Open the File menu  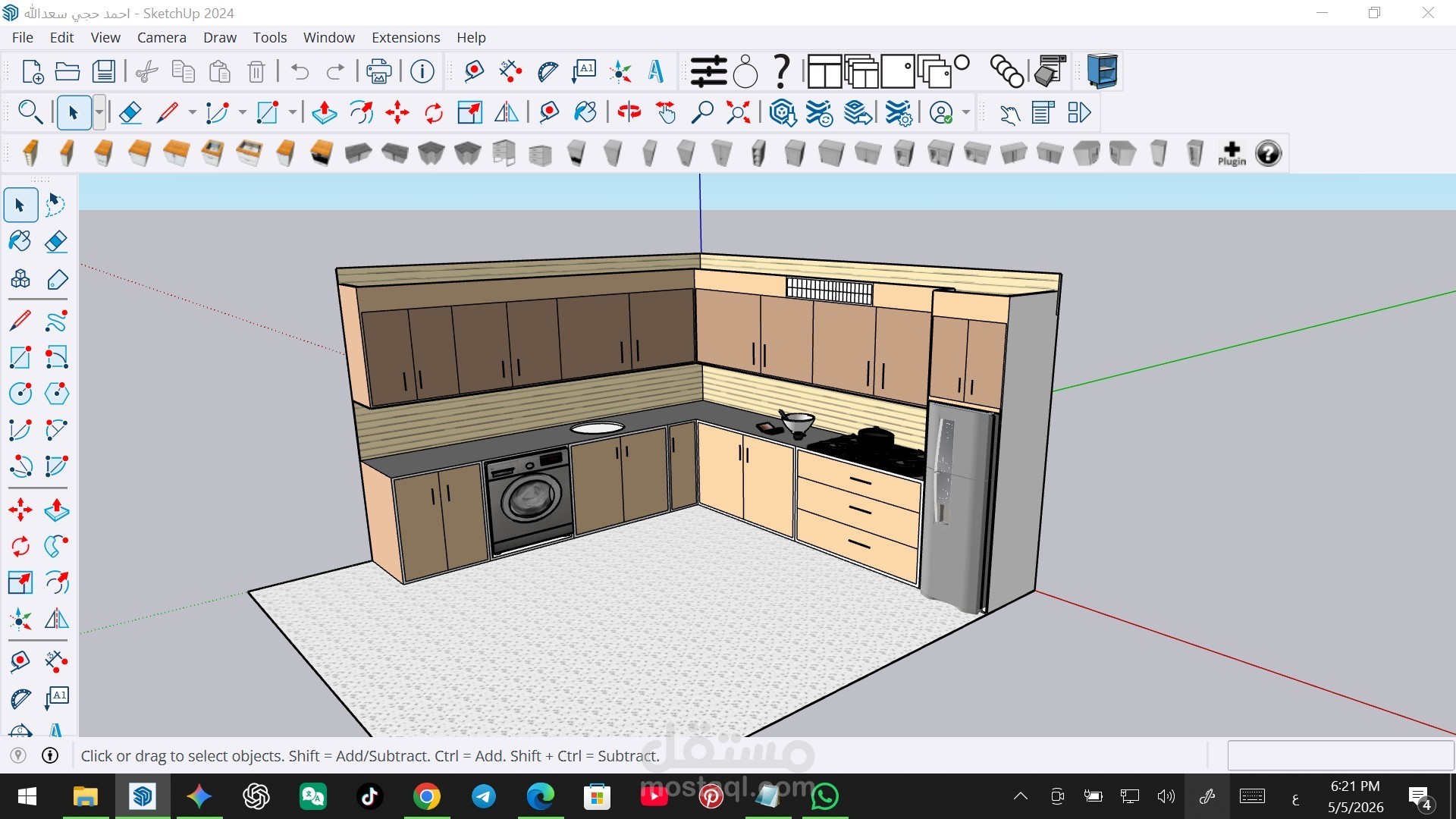(x=23, y=37)
